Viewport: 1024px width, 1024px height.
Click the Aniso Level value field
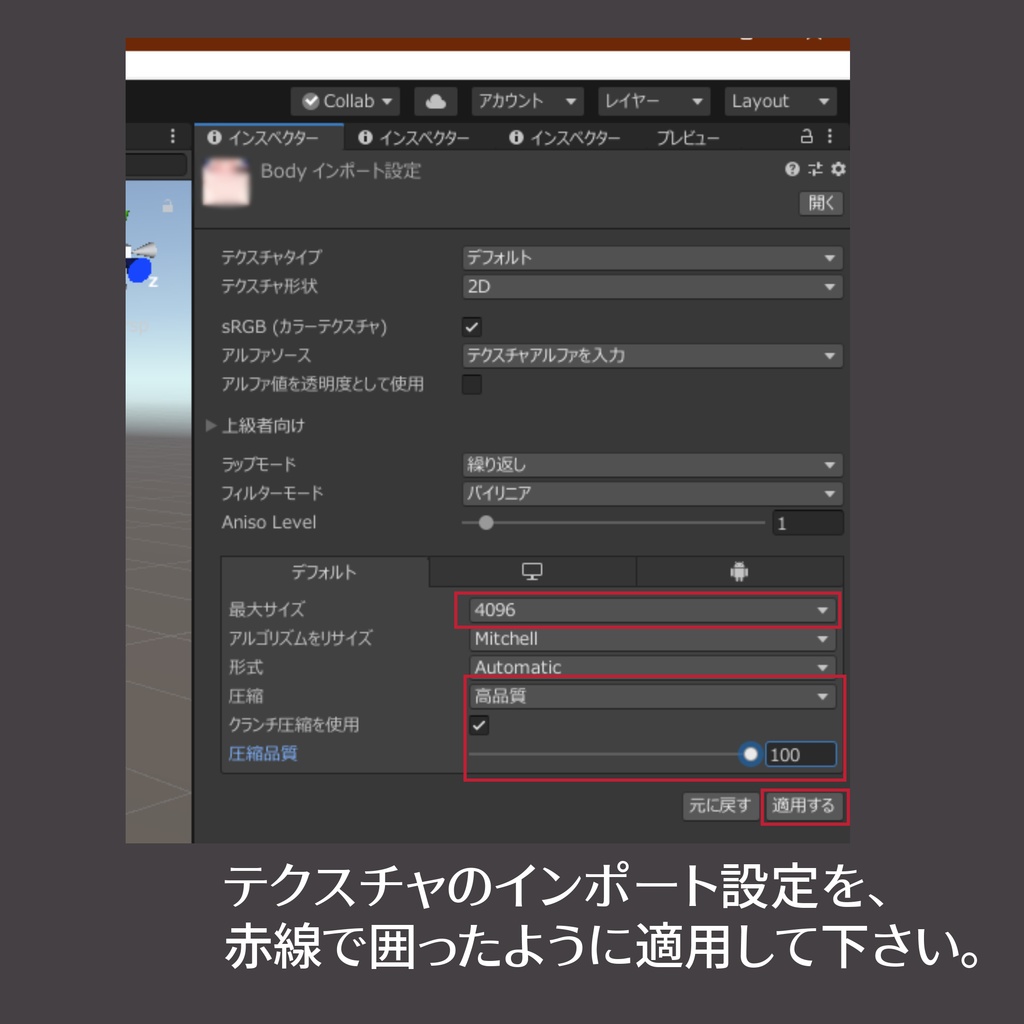click(808, 523)
